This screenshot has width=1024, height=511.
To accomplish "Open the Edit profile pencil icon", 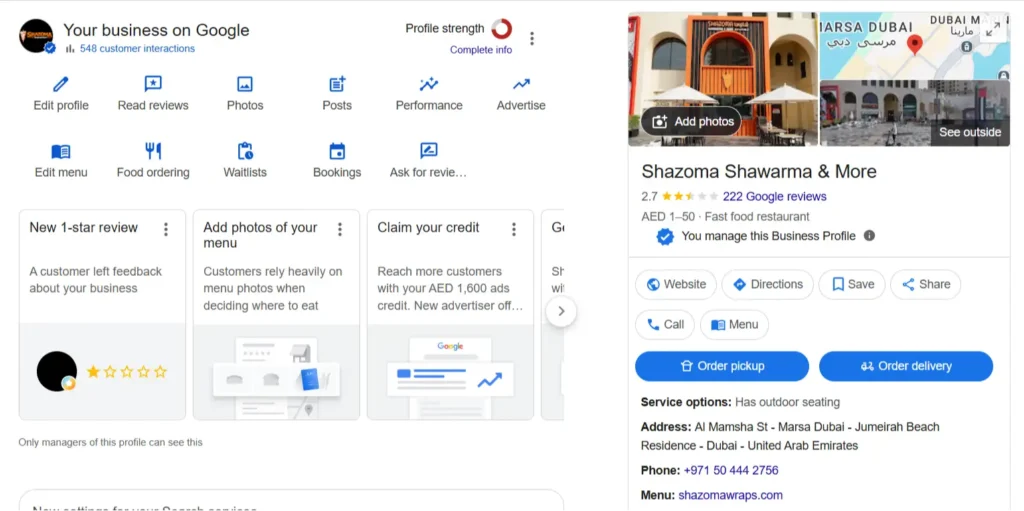I will [x=61, y=84].
